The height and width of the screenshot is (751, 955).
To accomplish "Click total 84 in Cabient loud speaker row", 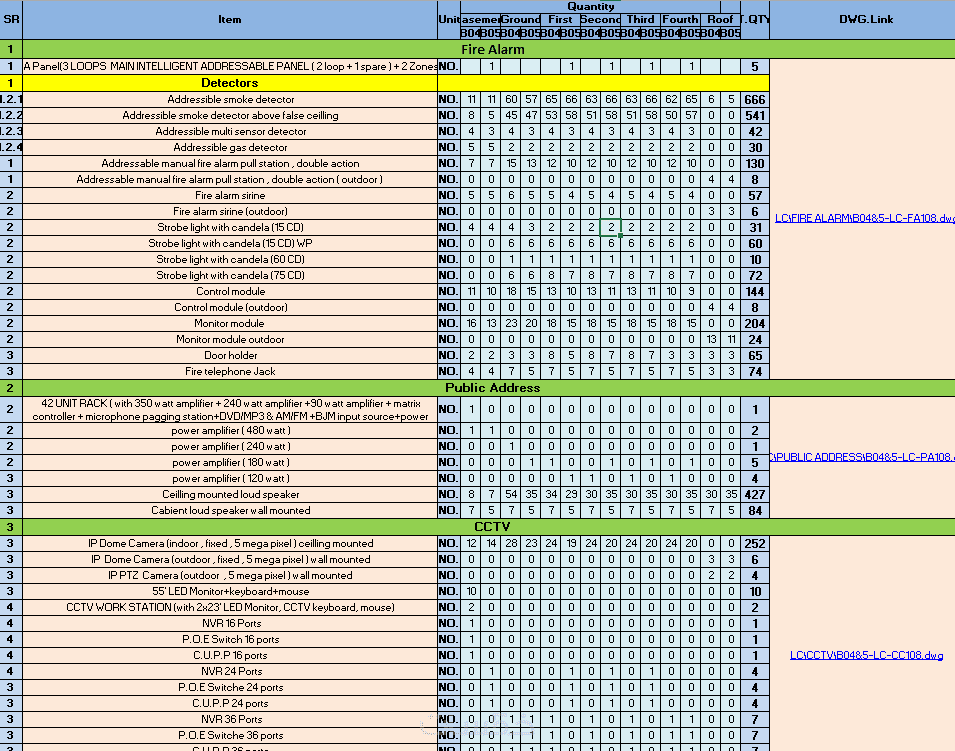I will pyautogui.click(x=755, y=510).
